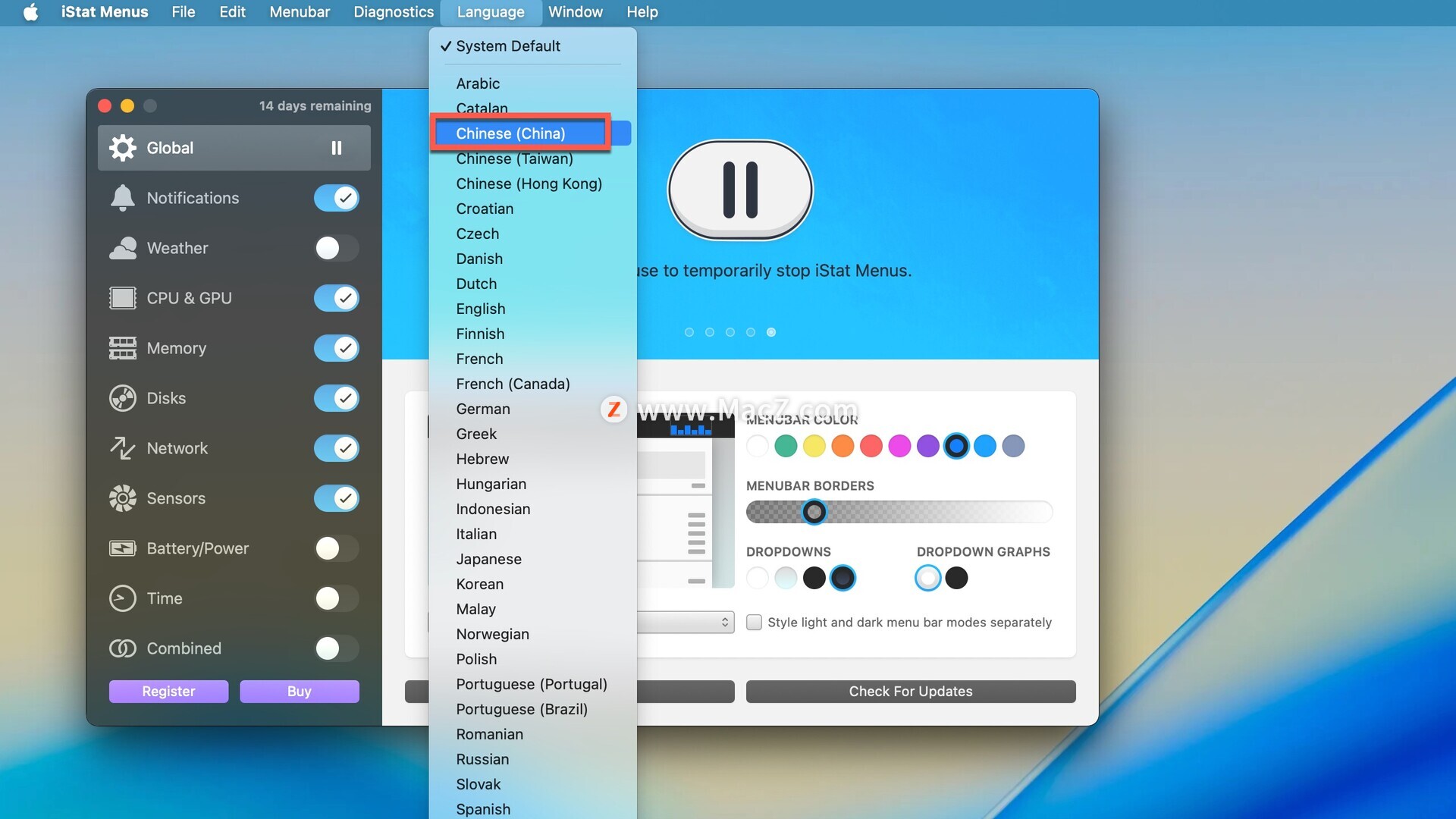
Task: Click the CPU & GPU chip icon
Action: [x=122, y=298]
